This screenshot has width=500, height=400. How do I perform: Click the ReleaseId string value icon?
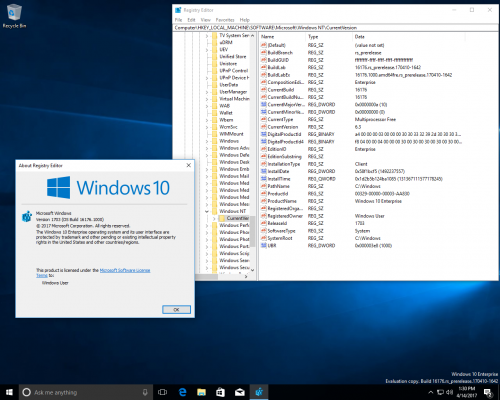click(264, 223)
